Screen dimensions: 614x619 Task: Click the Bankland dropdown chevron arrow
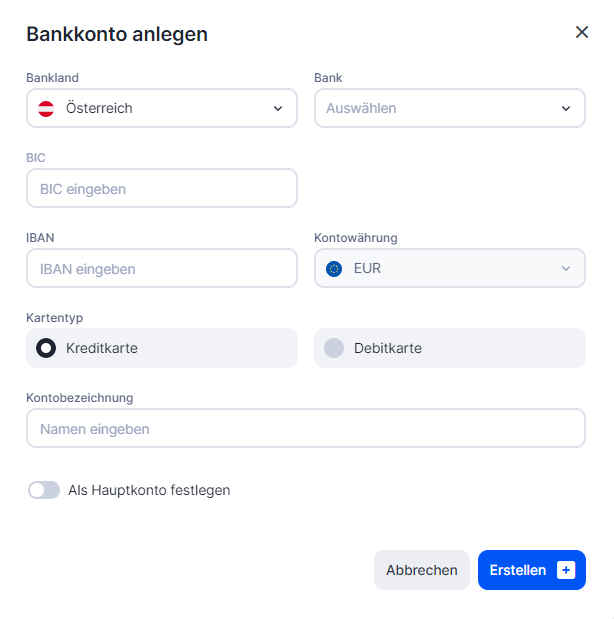(x=278, y=108)
